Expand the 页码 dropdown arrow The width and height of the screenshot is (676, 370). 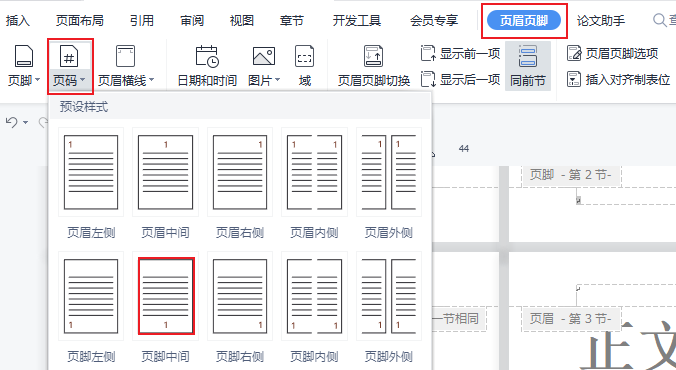(82, 80)
